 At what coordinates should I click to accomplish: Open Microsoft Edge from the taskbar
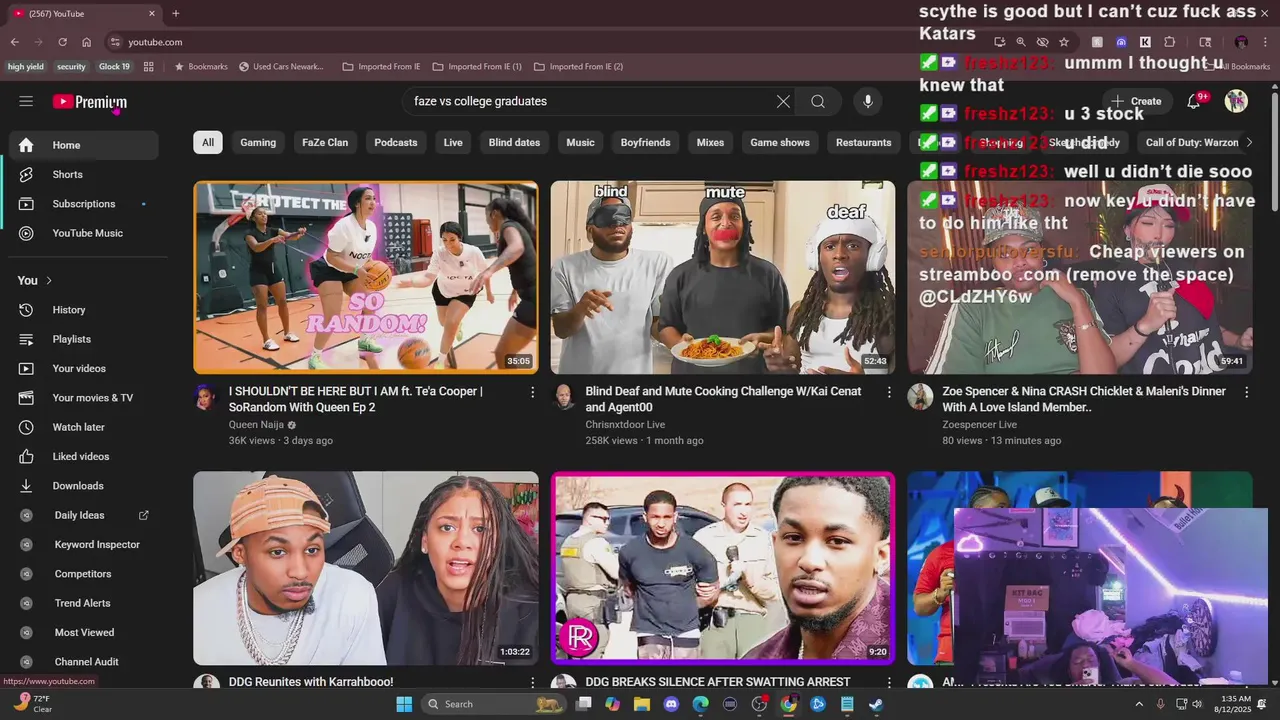pyautogui.click(x=701, y=704)
